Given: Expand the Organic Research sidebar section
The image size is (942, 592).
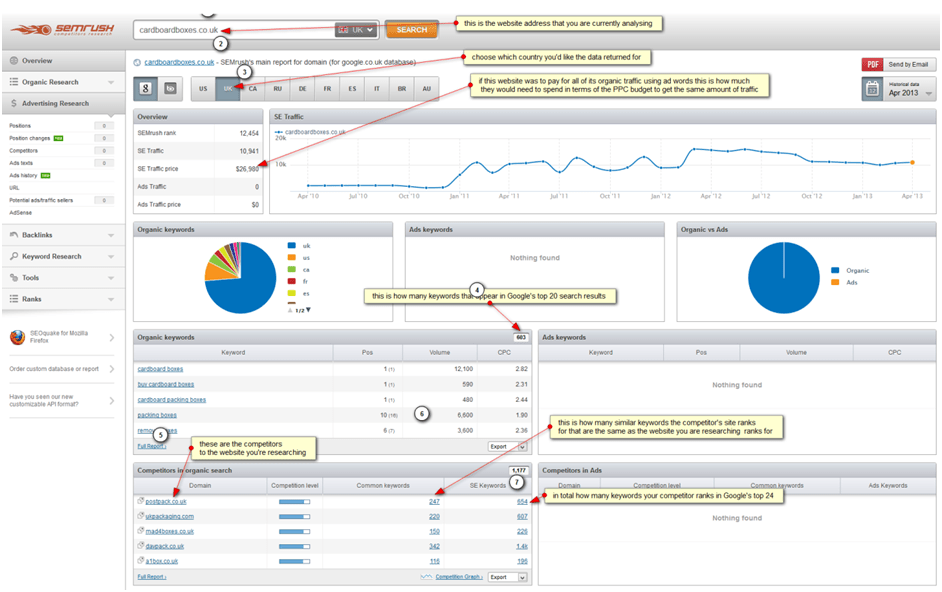Looking at the screenshot, I should [111, 82].
